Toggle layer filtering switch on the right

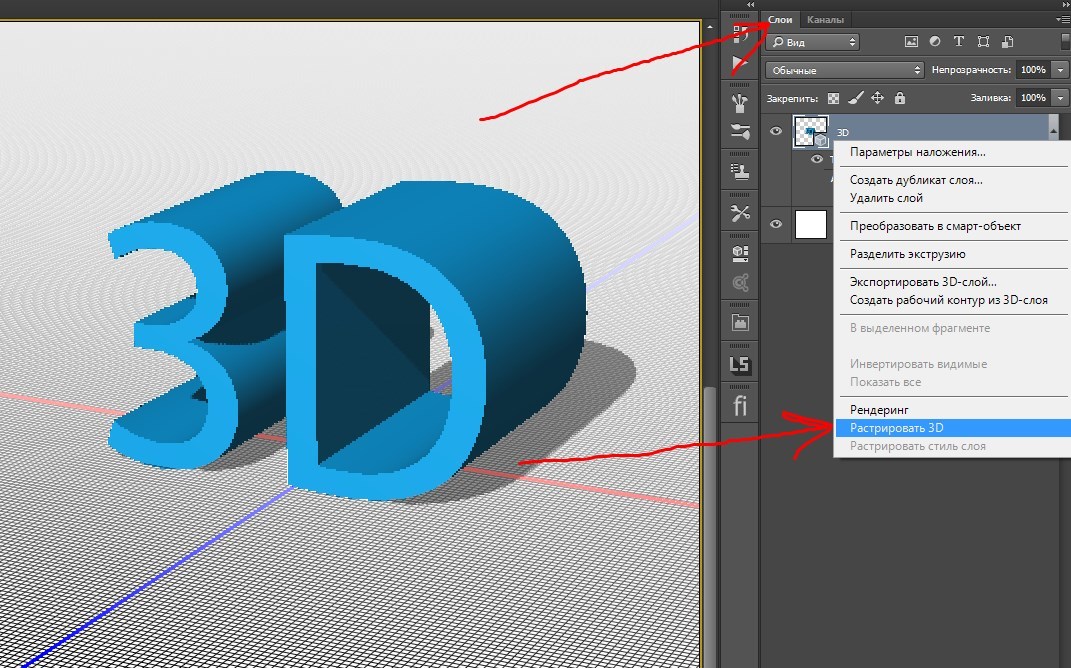pyautogui.click(x=1066, y=42)
